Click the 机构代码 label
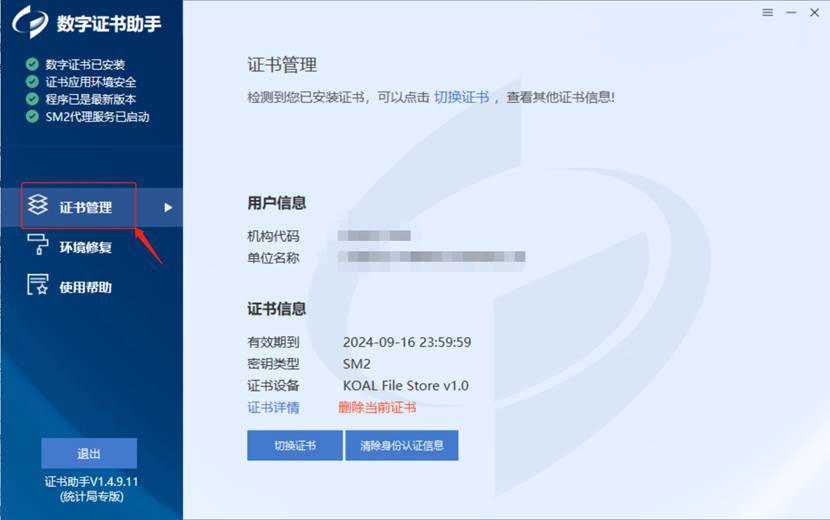830x520 pixels. point(273,236)
